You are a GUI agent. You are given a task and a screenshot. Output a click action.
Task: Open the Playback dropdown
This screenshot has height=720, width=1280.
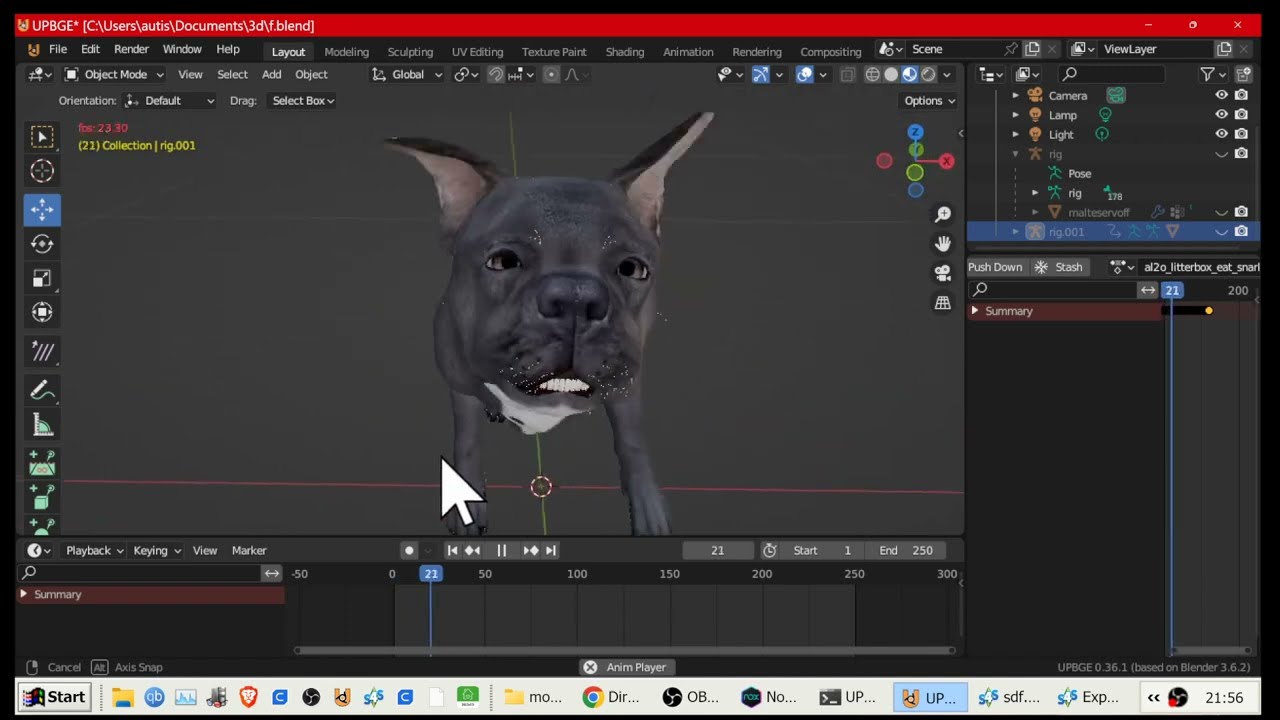point(94,550)
